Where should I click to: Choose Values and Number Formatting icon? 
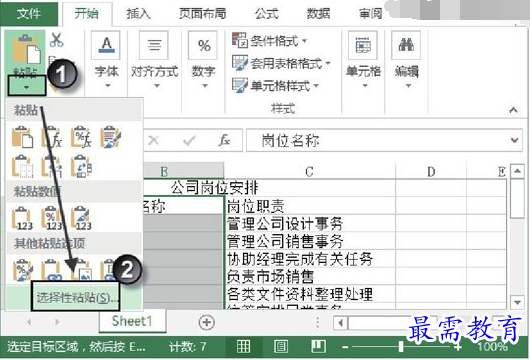click(x=52, y=218)
